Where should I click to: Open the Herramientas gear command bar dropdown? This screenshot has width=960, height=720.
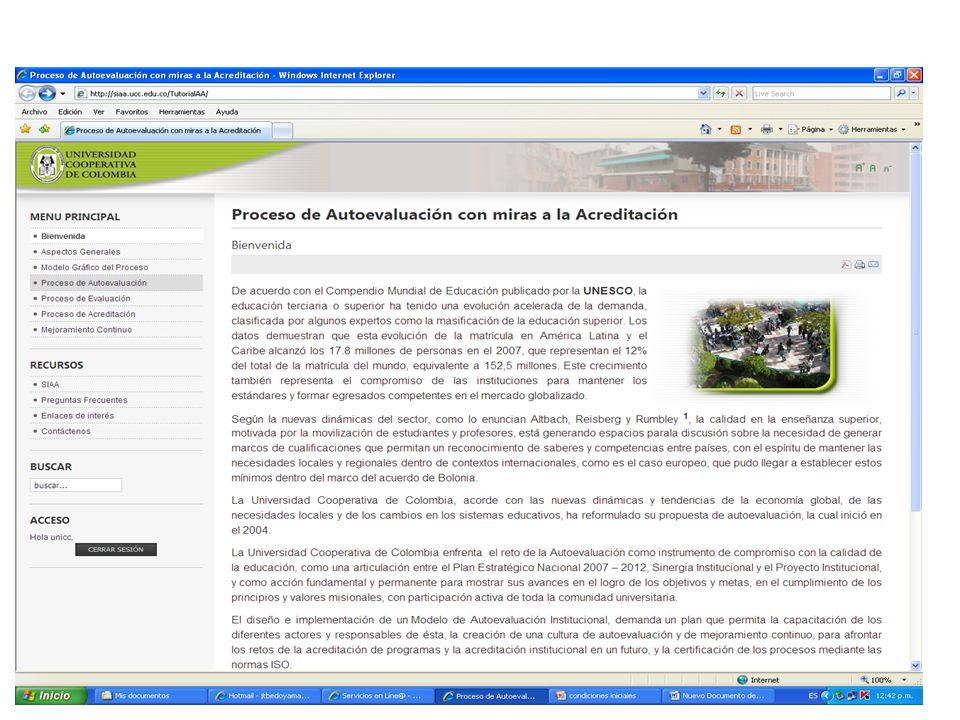coord(872,129)
